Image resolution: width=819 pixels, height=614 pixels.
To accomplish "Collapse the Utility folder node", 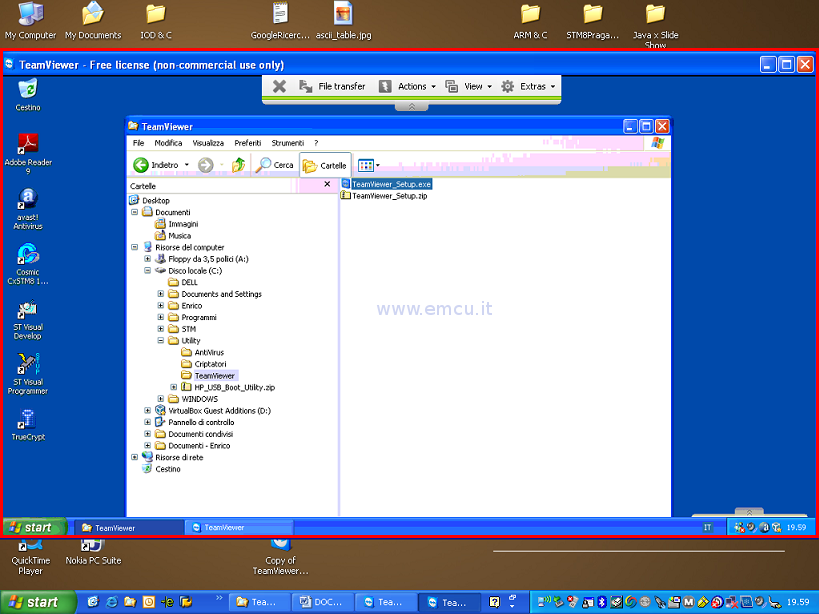I will click(160, 340).
